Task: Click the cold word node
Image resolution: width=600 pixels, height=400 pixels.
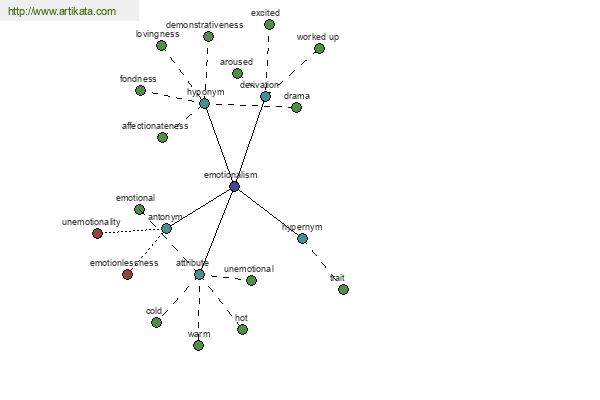Action: 156,323
